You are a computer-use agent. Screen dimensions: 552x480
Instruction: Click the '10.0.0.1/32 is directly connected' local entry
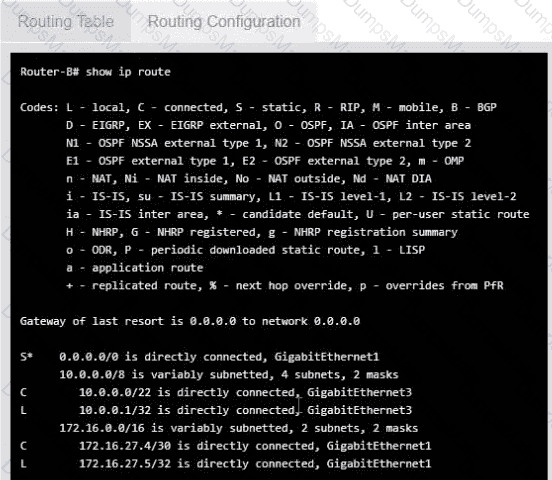point(216,410)
